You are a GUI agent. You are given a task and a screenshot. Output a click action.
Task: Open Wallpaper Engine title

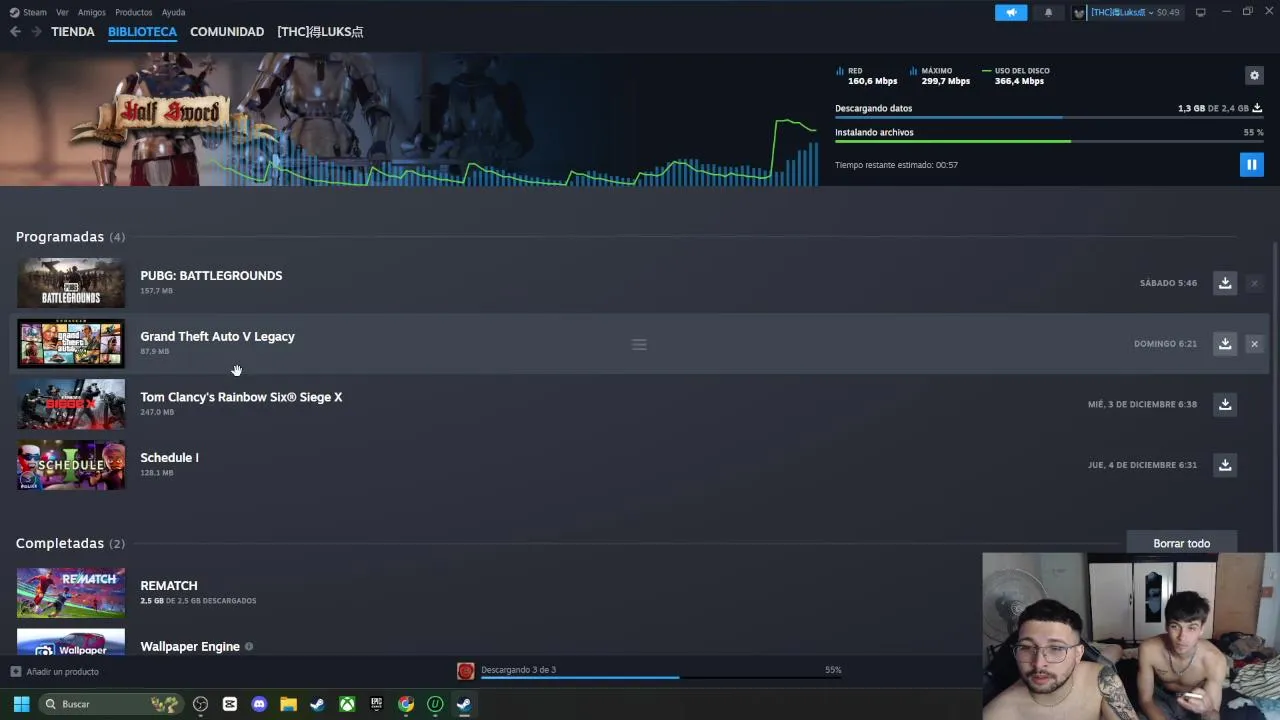click(x=190, y=647)
